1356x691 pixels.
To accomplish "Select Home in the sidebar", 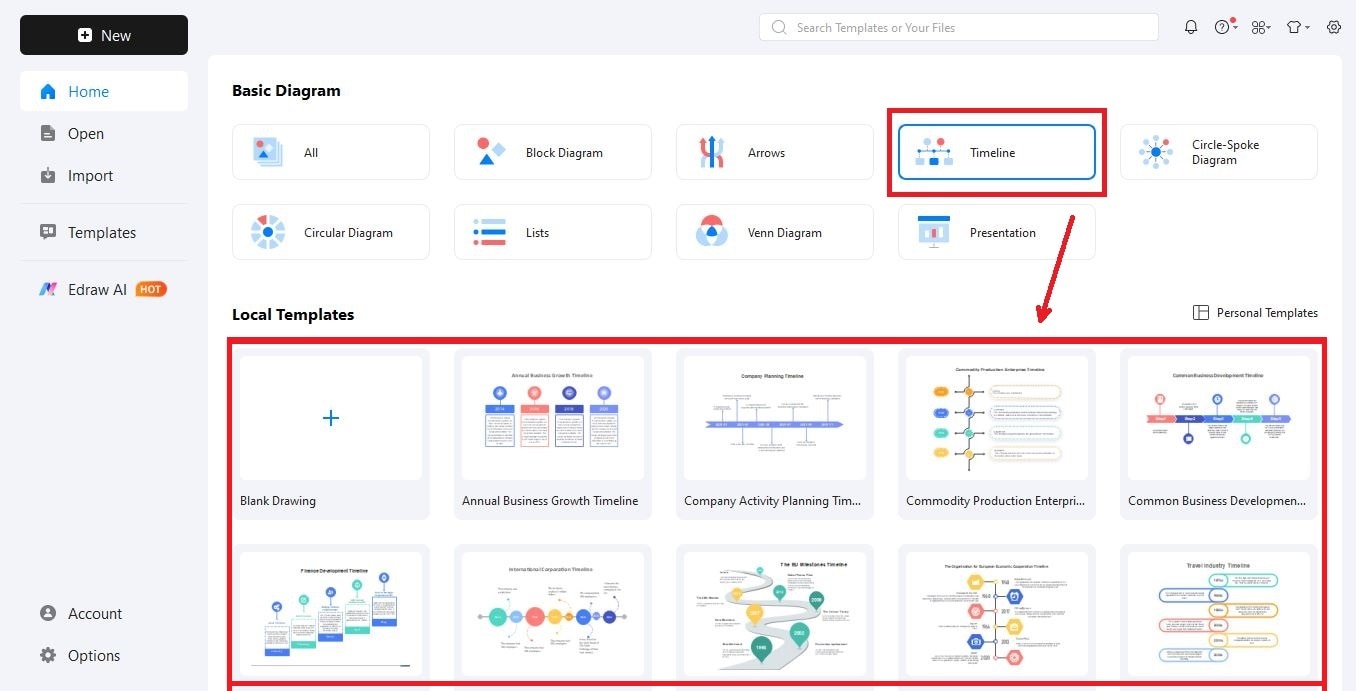I will click(104, 91).
